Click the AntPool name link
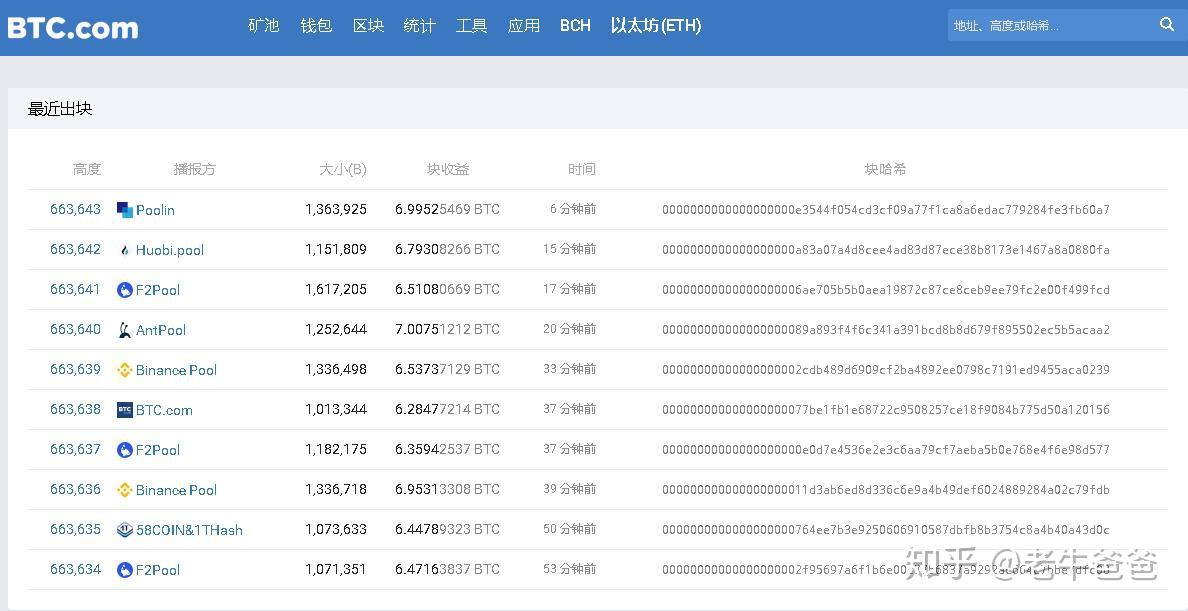The image size is (1188, 611). (161, 330)
